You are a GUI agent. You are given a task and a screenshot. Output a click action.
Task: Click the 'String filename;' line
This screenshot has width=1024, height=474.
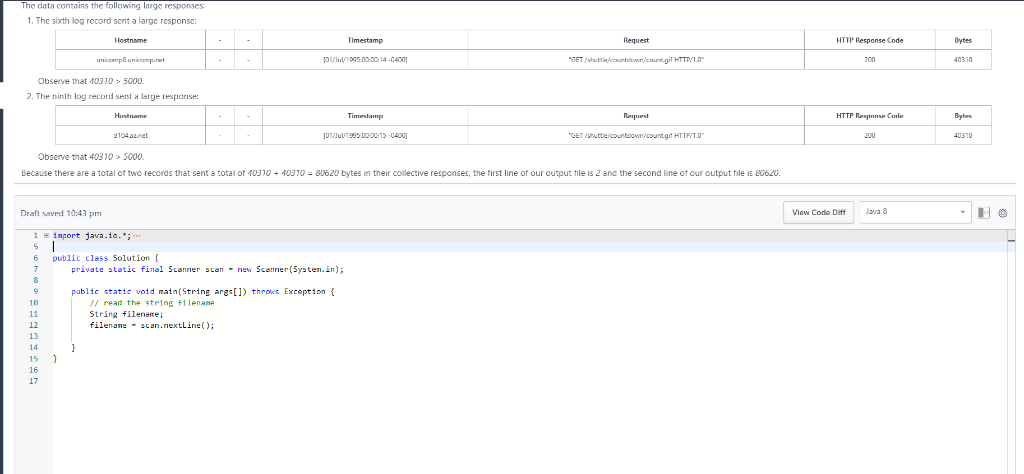[x=127, y=314]
